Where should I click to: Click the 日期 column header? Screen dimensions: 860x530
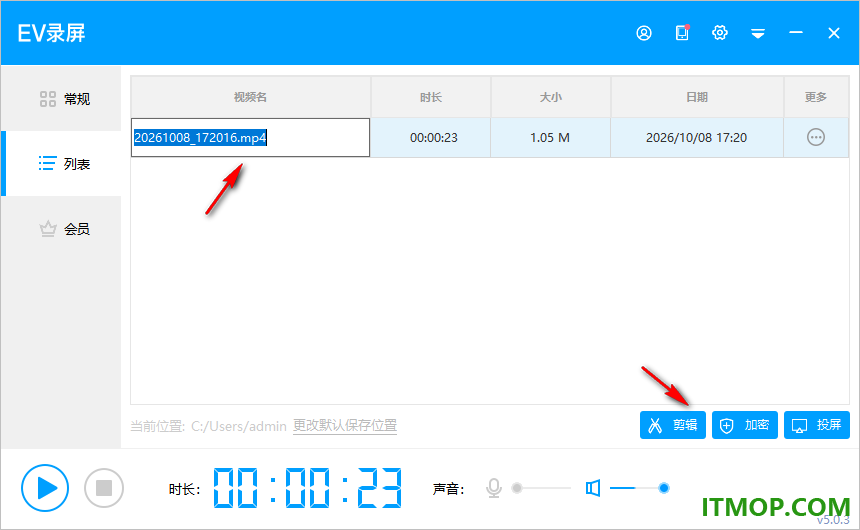(x=697, y=97)
